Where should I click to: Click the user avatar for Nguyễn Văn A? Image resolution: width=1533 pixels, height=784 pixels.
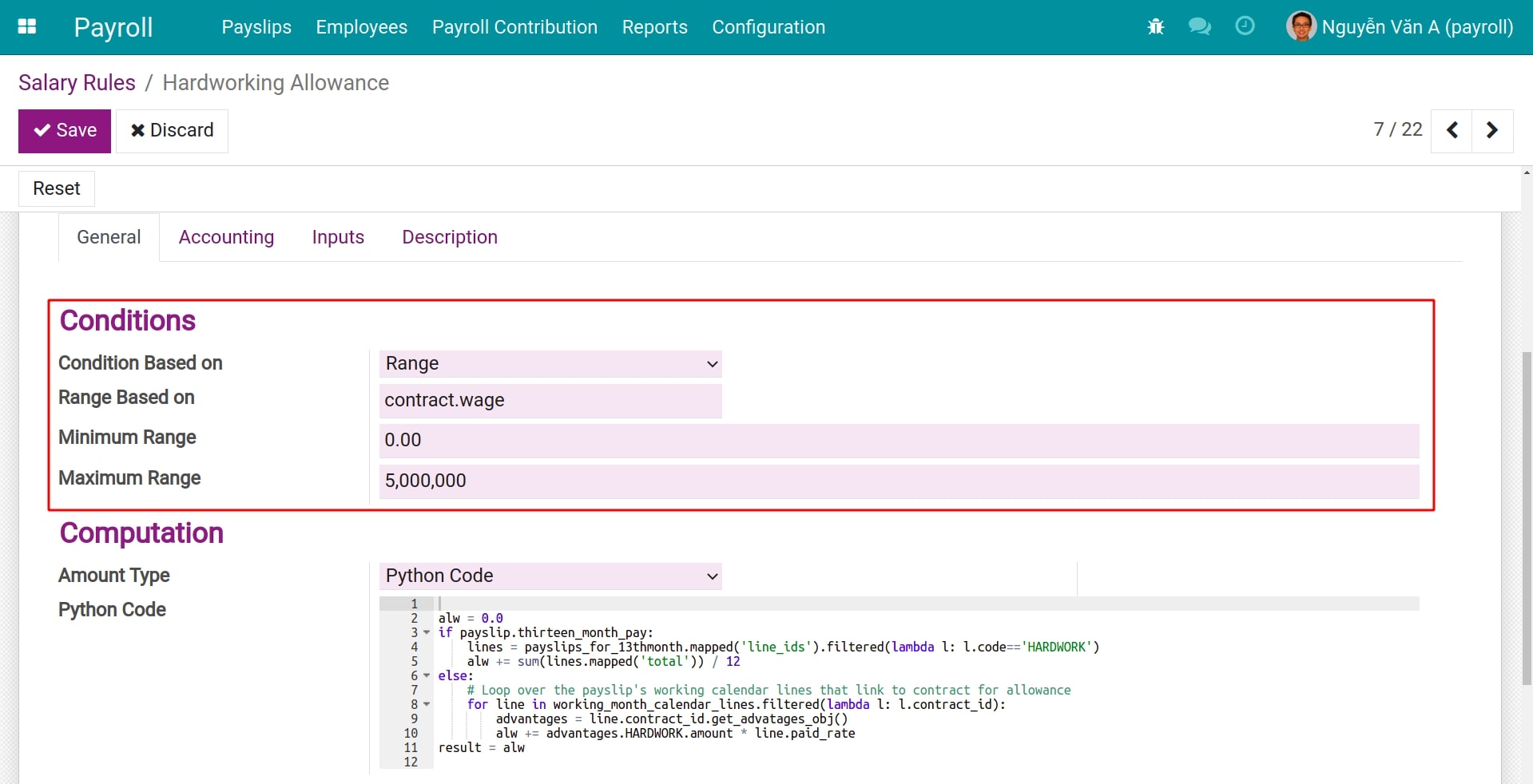1301,26
